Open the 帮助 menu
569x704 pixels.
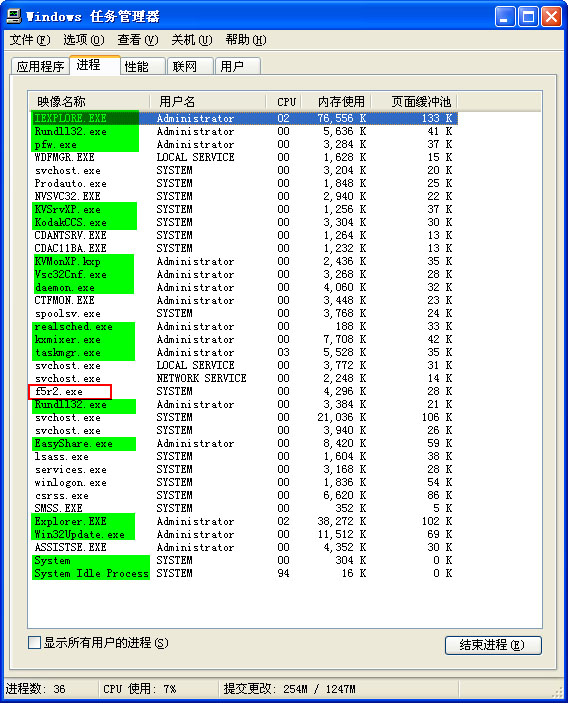(x=246, y=40)
